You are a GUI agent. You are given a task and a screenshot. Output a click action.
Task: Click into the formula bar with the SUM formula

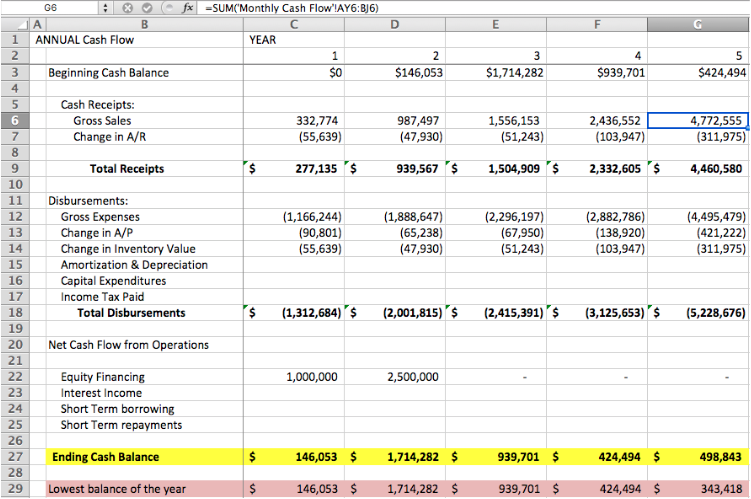(474, 8)
